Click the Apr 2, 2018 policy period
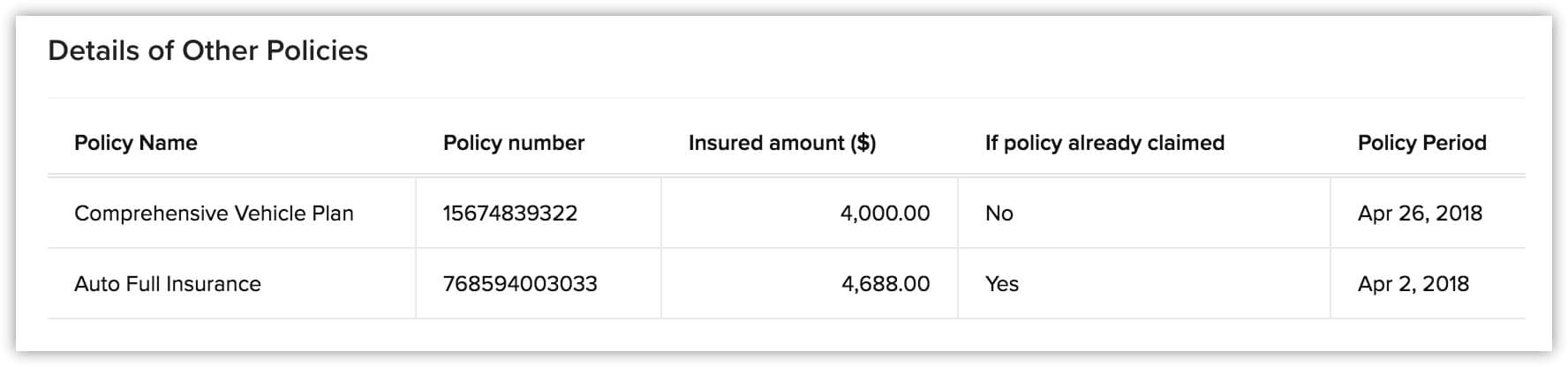Image resolution: width=1568 pixels, height=367 pixels. [x=1413, y=284]
